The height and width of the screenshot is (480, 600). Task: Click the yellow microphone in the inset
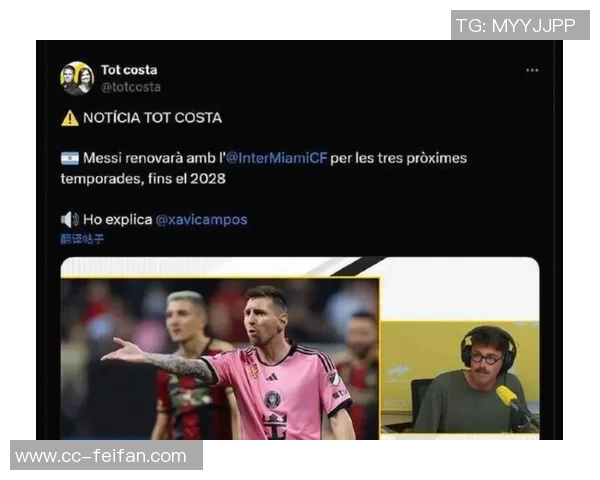(x=507, y=395)
